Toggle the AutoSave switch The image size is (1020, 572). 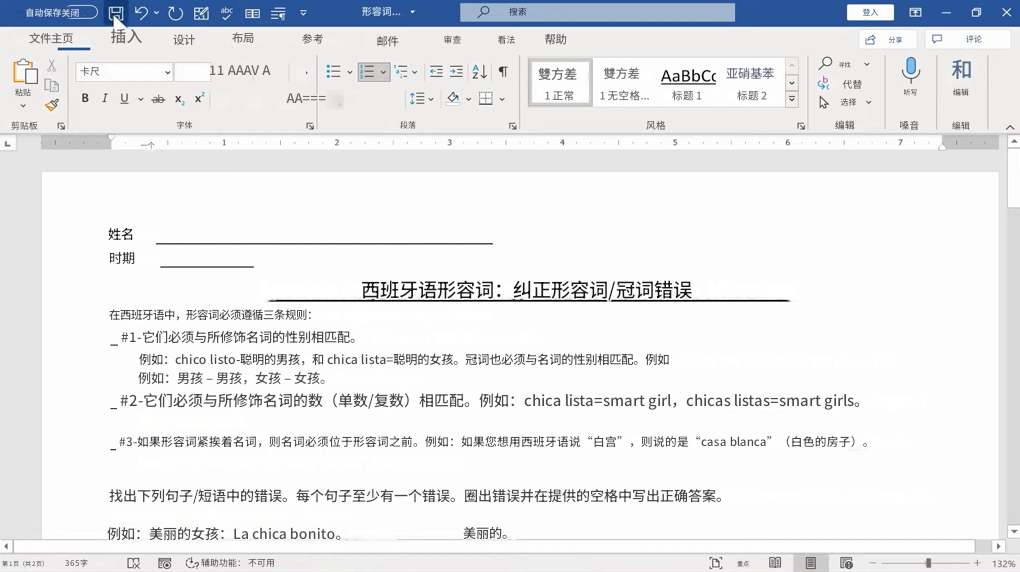point(85,12)
